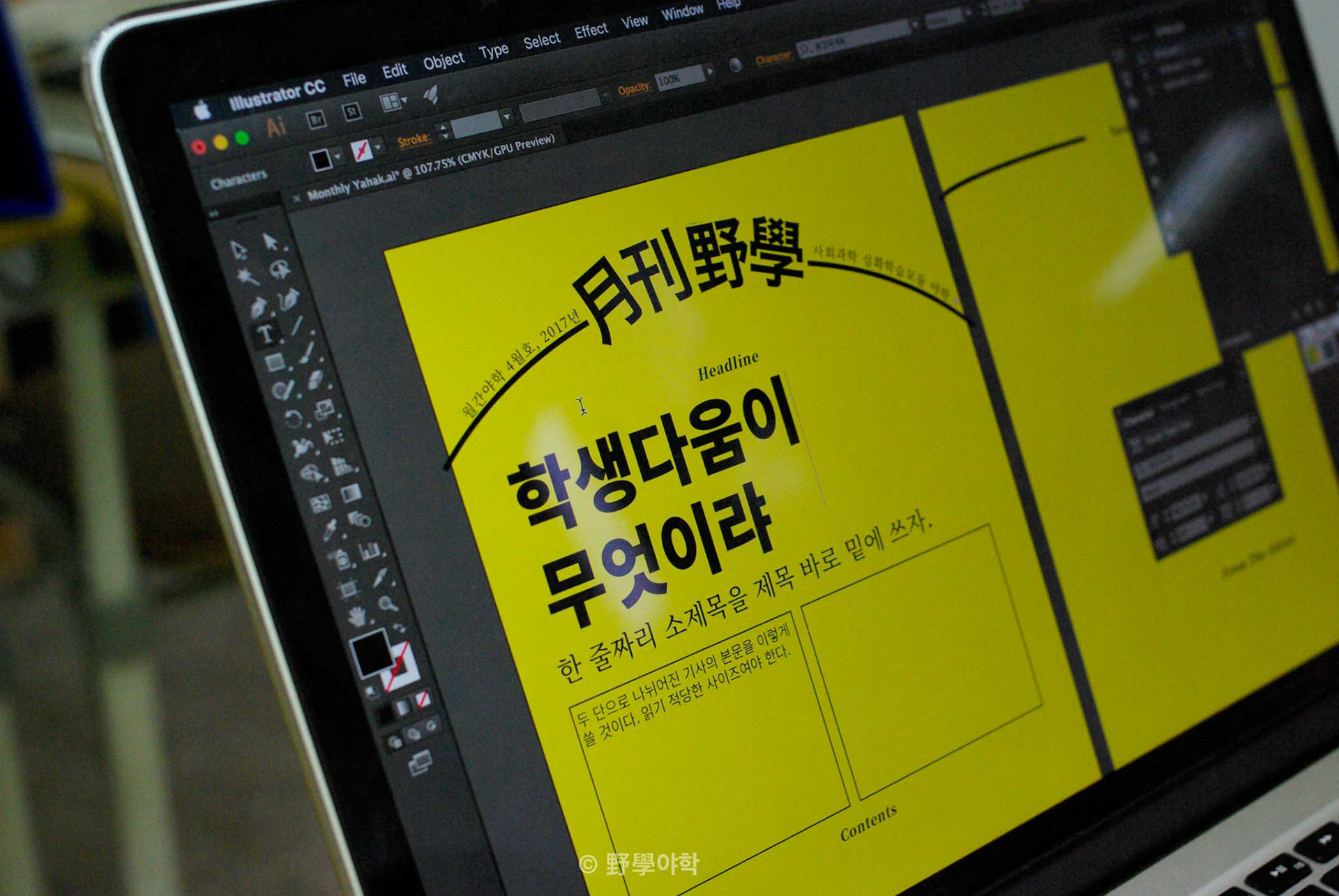The image size is (1339, 896).
Task: Choose the Width tool
Action: (302, 446)
